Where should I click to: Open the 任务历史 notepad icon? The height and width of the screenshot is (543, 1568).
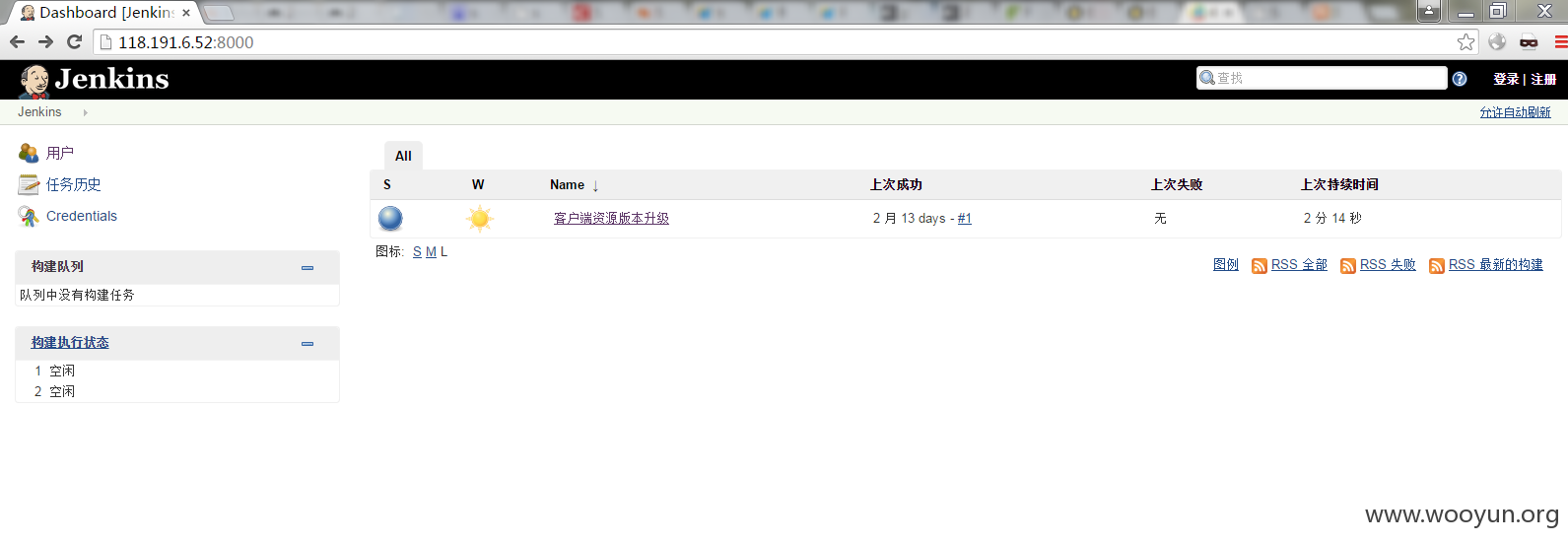[29, 184]
